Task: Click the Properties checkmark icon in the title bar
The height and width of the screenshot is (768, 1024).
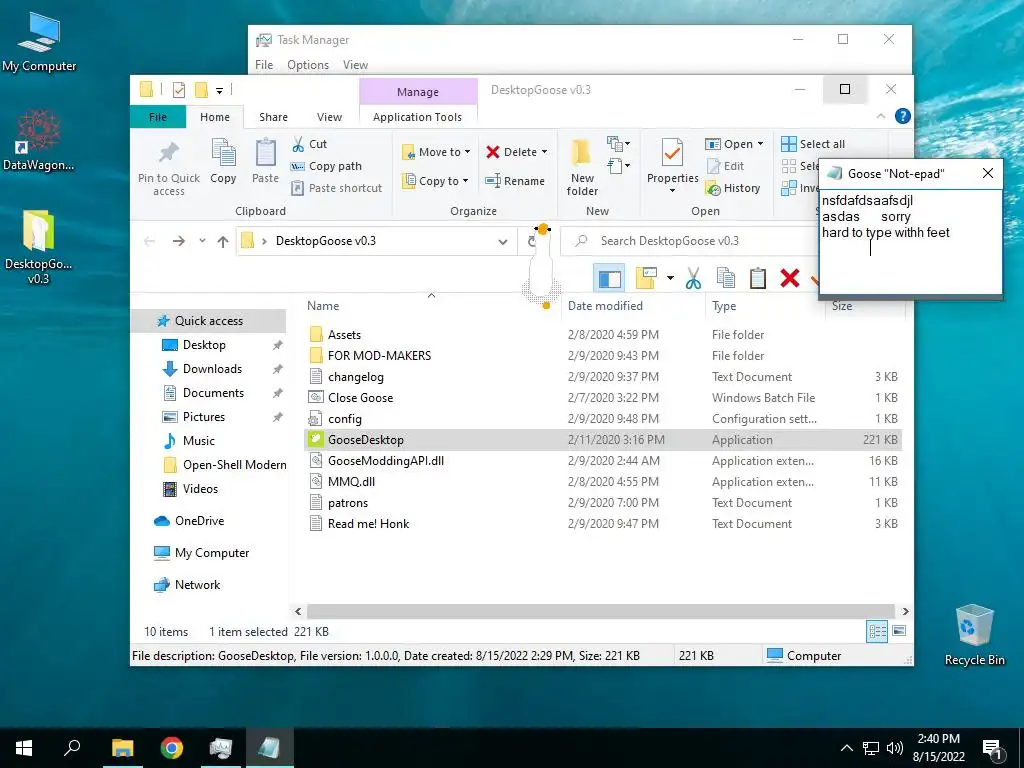Action: (x=178, y=90)
